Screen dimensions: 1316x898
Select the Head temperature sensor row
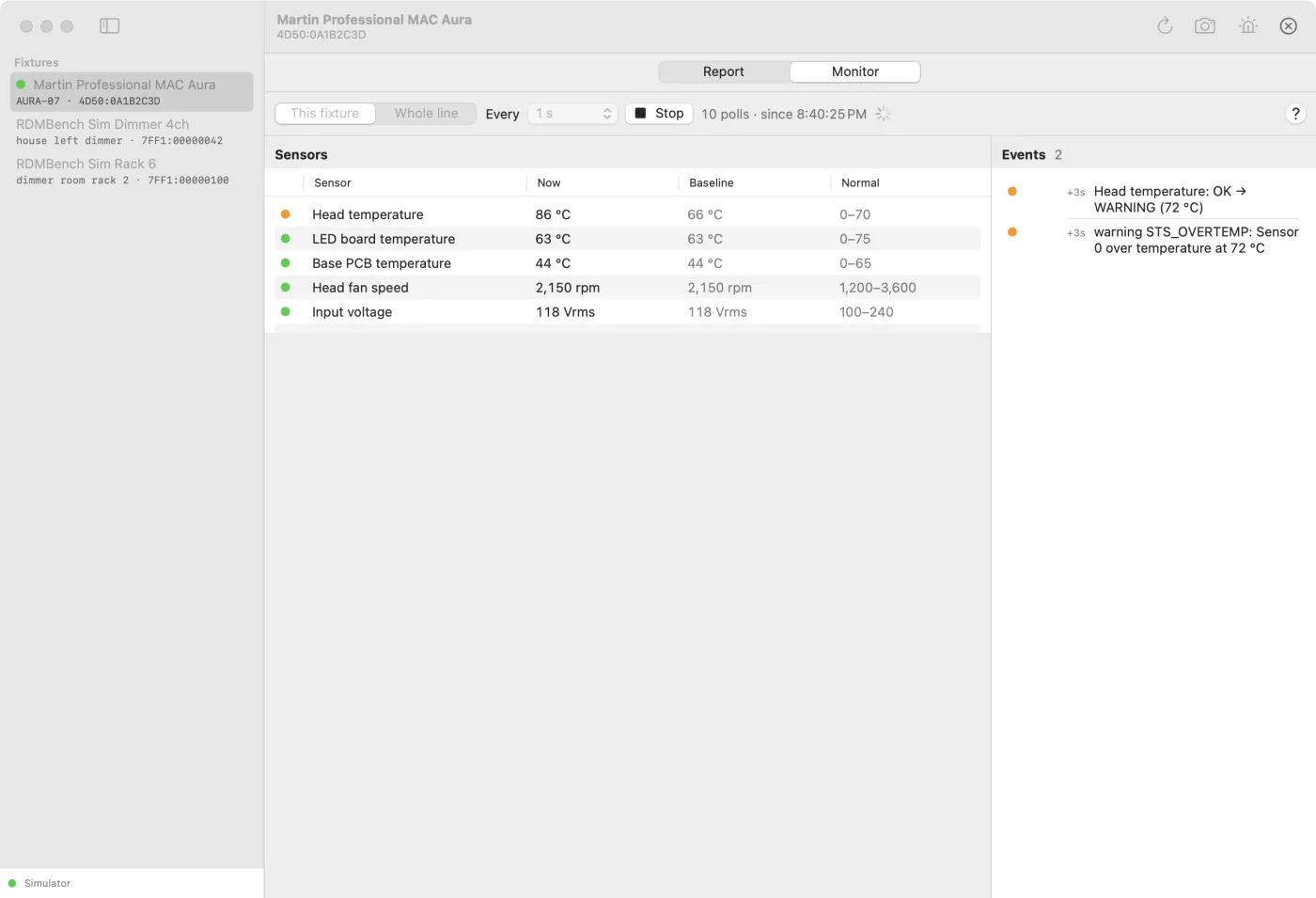click(628, 214)
